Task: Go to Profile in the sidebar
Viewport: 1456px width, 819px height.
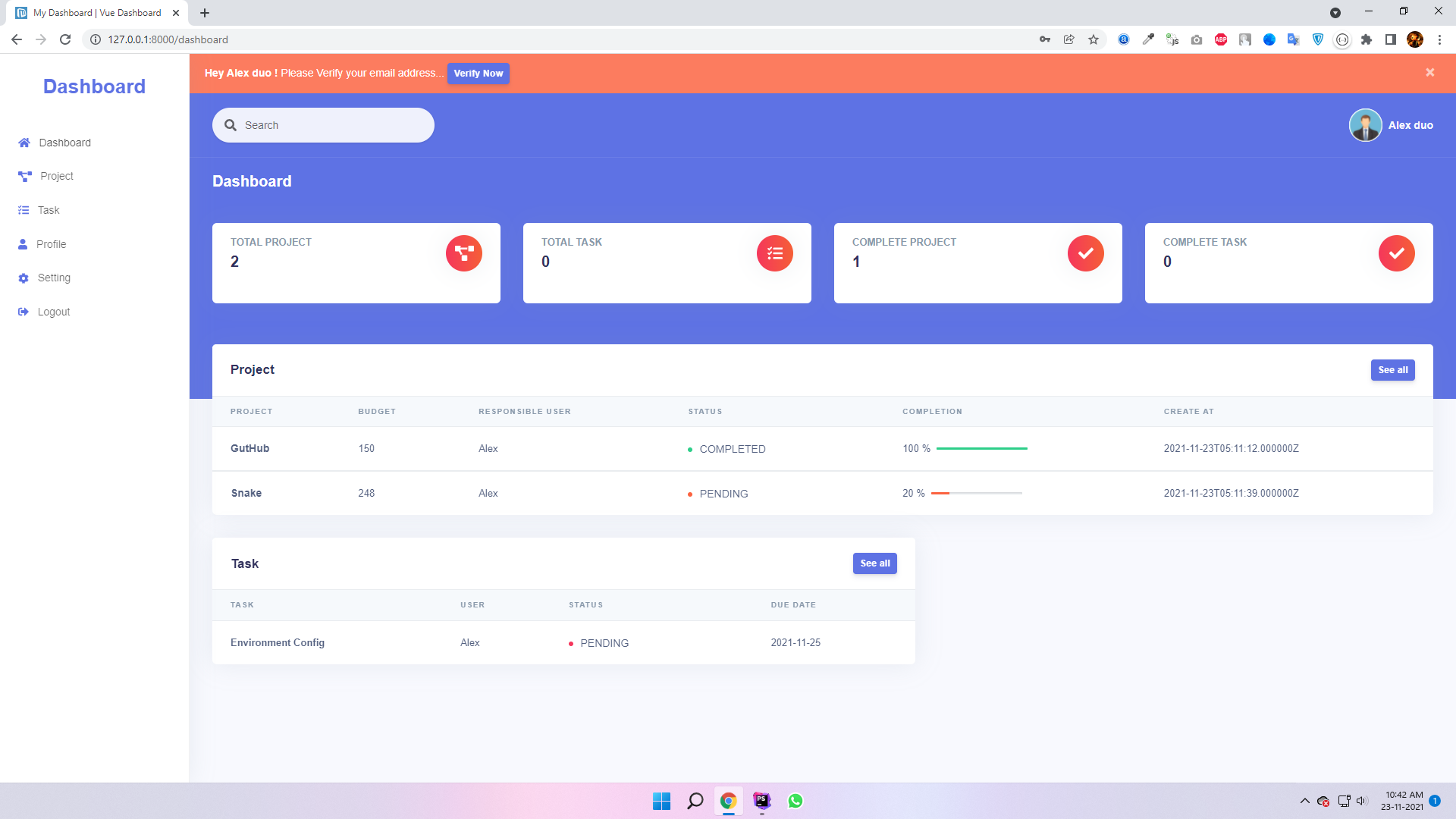Action: click(x=51, y=244)
